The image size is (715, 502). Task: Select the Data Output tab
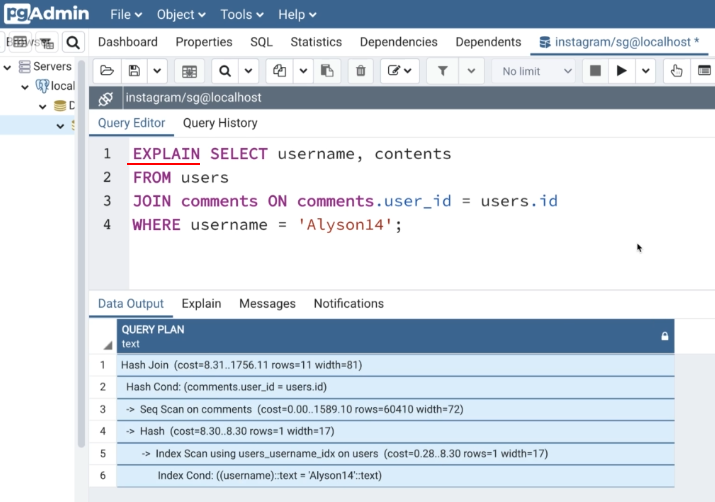coord(130,304)
